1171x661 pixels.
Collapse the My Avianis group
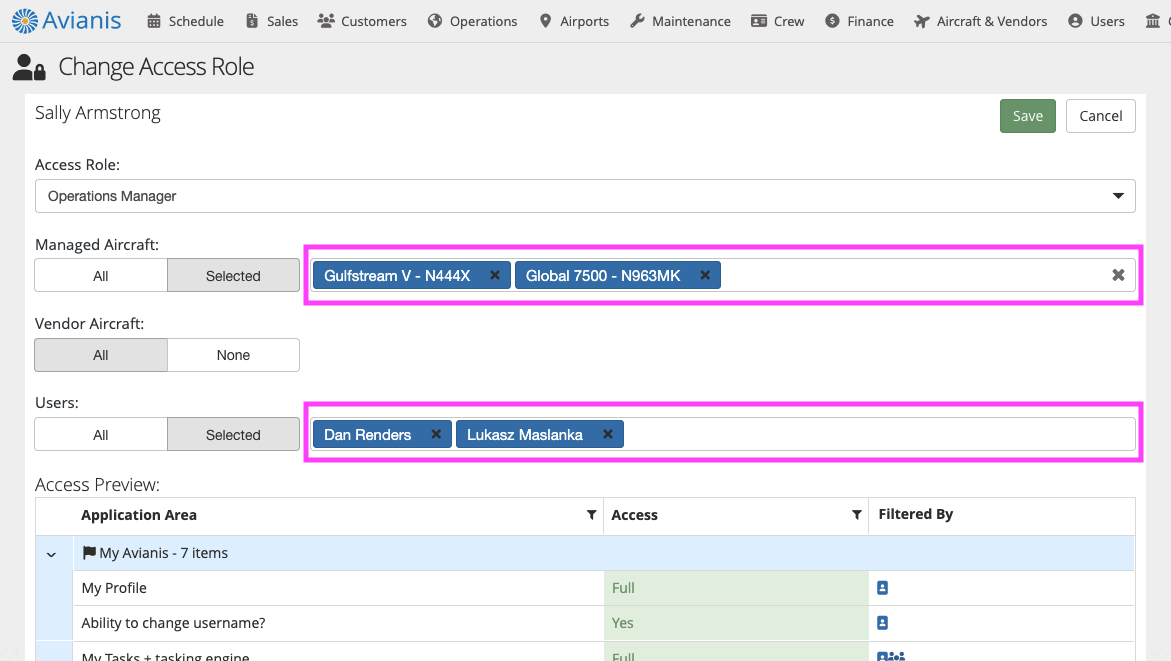(x=51, y=553)
